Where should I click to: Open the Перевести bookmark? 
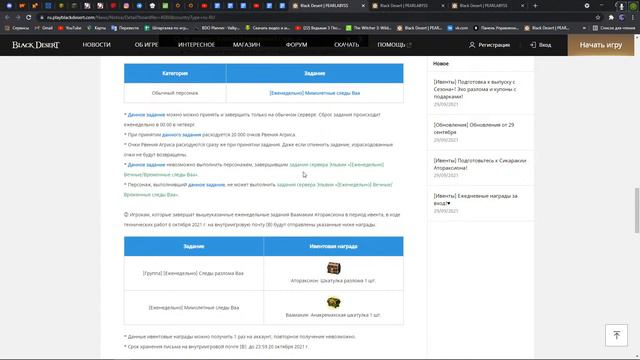pyautogui.click(x=125, y=28)
